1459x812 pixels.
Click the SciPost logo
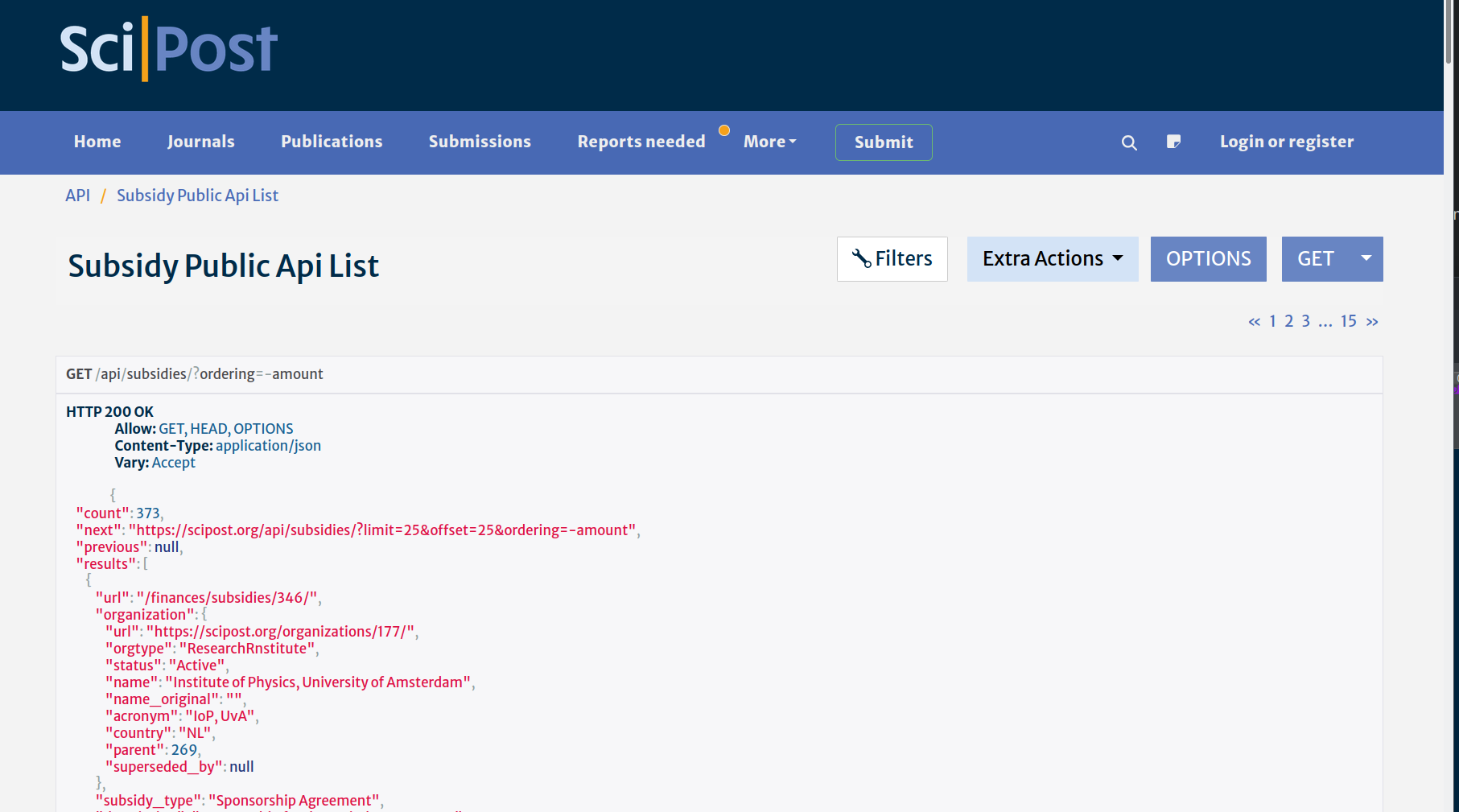[169, 49]
